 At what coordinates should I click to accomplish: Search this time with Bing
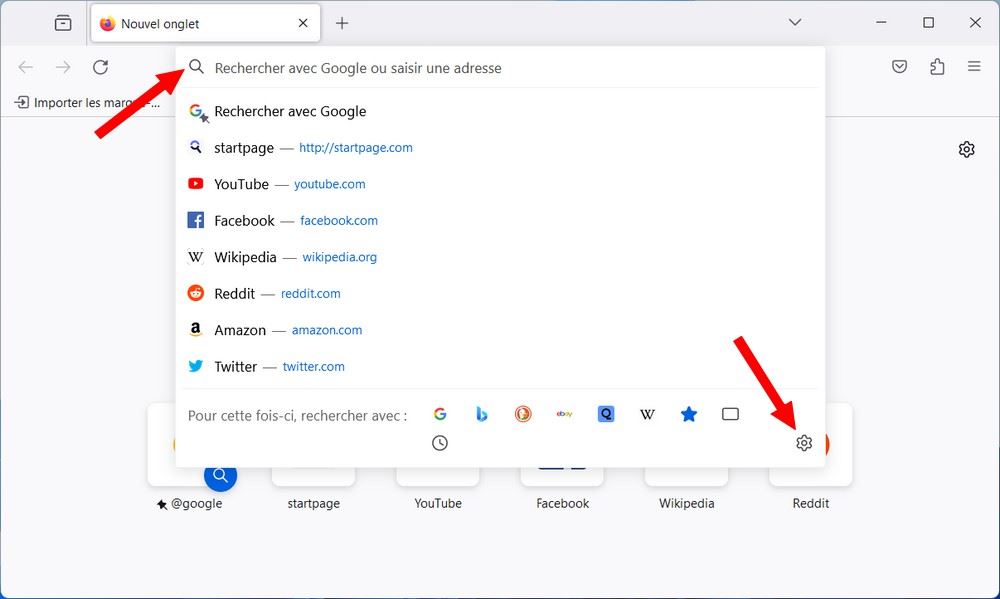[482, 413]
